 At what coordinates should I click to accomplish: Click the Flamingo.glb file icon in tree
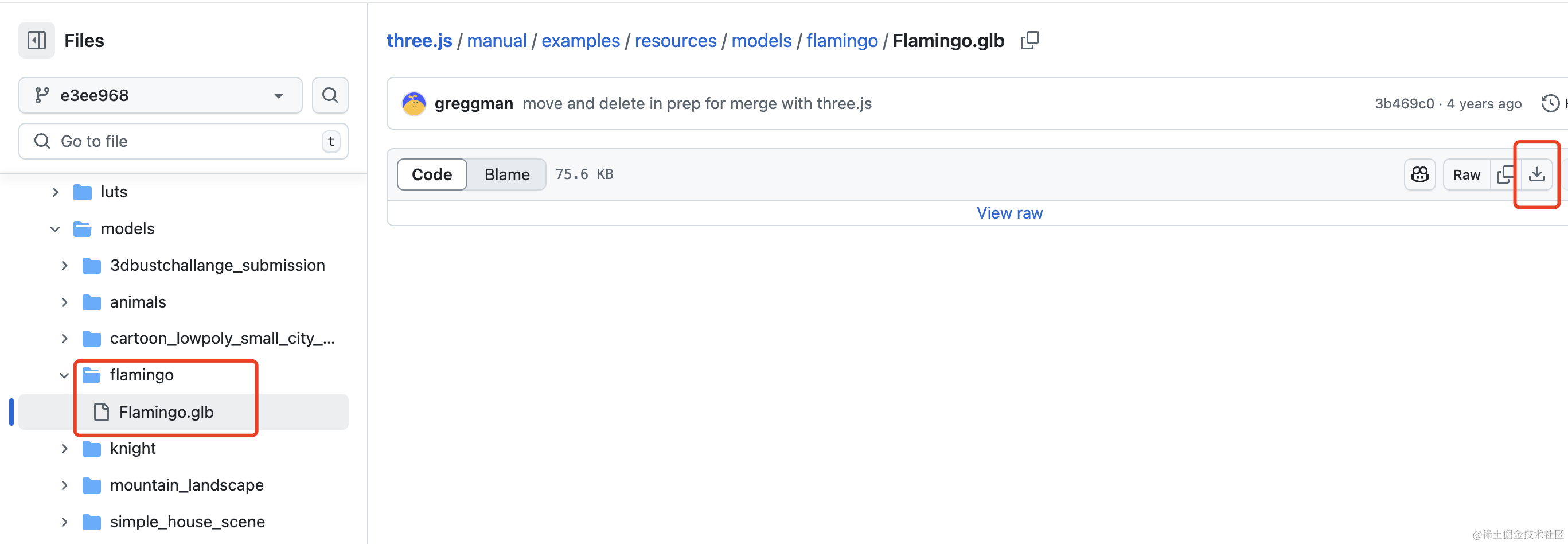[101, 413]
